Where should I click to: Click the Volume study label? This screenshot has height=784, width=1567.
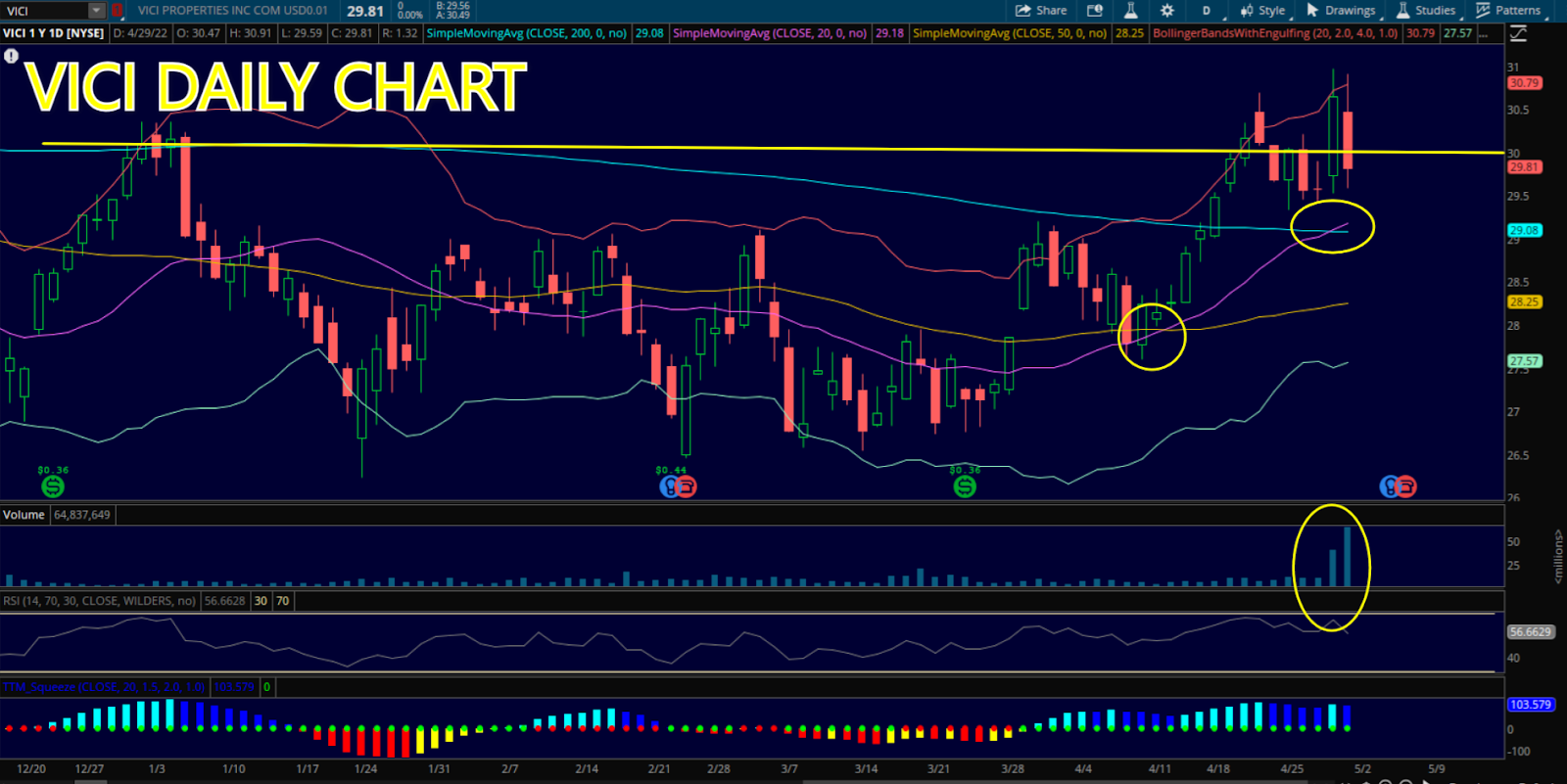[x=24, y=515]
